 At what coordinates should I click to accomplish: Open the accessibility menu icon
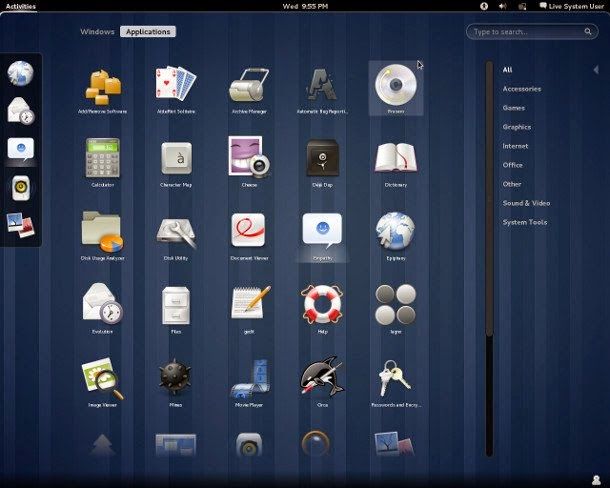click(484, 6)
